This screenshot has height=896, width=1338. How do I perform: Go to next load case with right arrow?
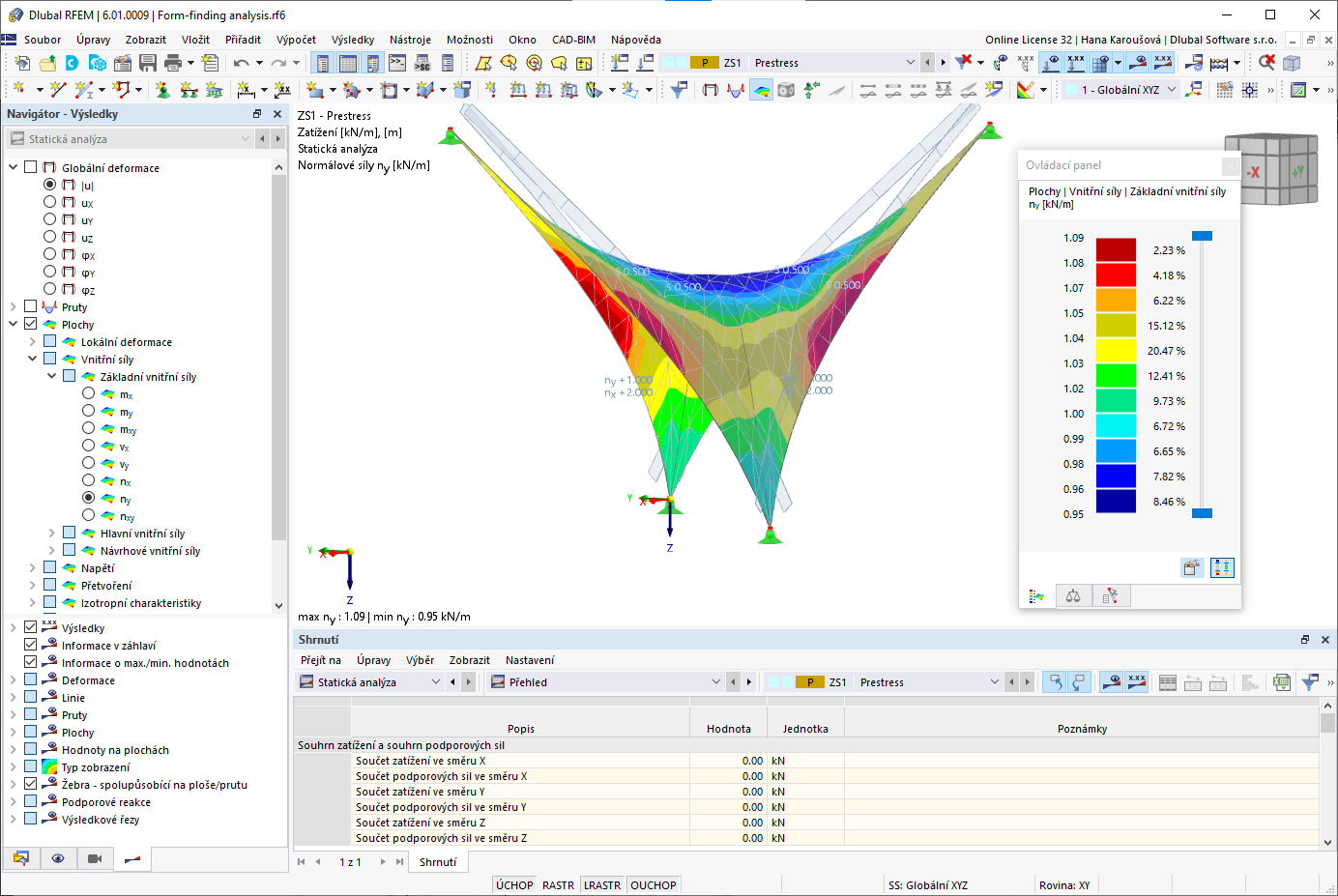coord(944,63)
